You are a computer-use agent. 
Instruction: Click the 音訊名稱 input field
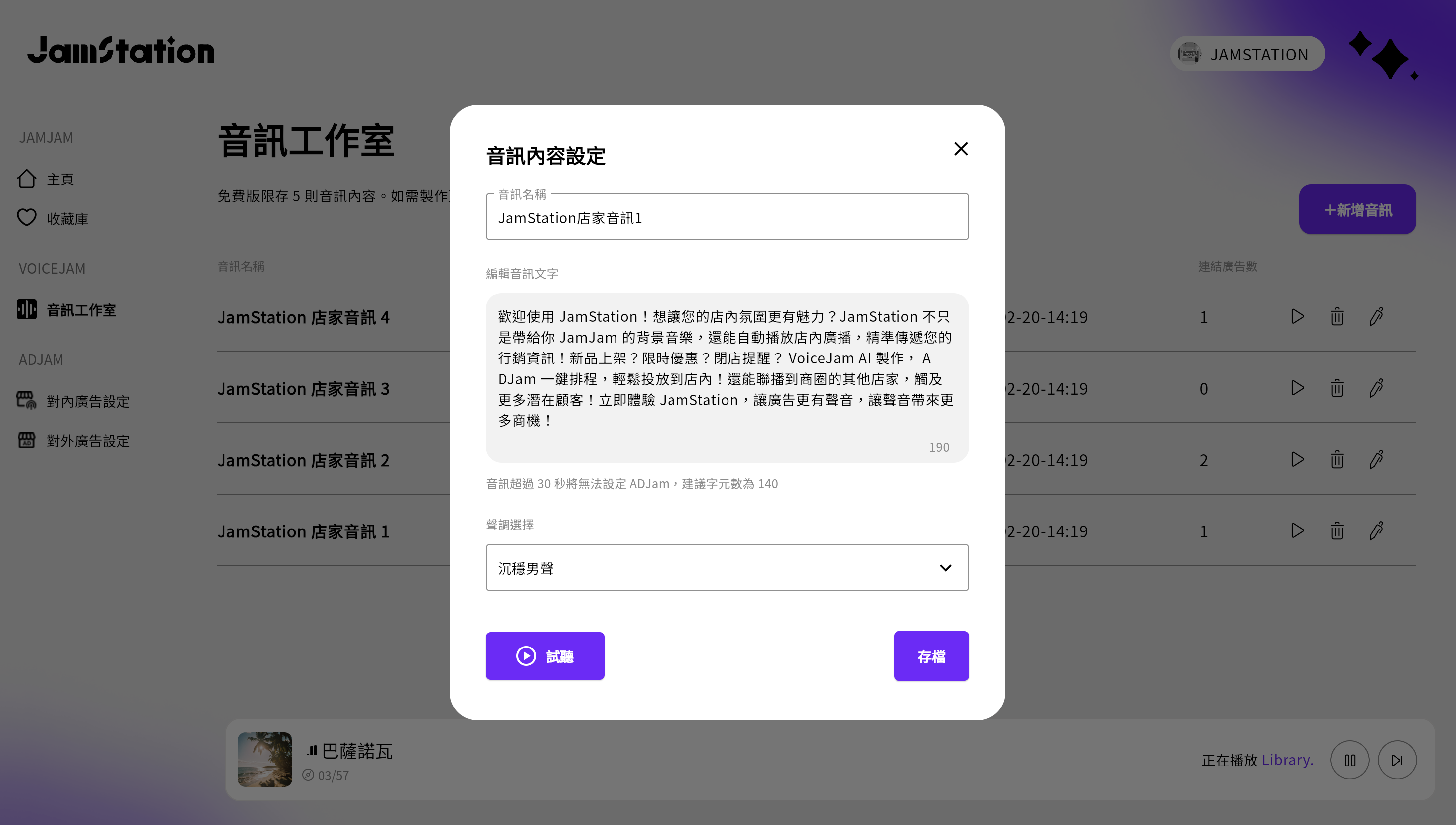pos(727,218)
